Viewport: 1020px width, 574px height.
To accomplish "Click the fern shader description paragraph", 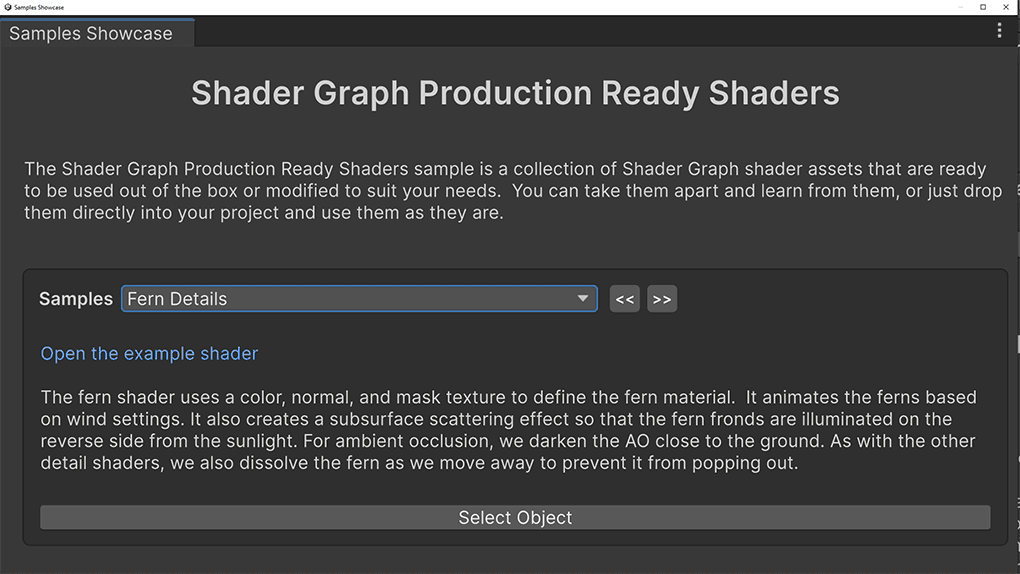I will [x=508, y=430].
